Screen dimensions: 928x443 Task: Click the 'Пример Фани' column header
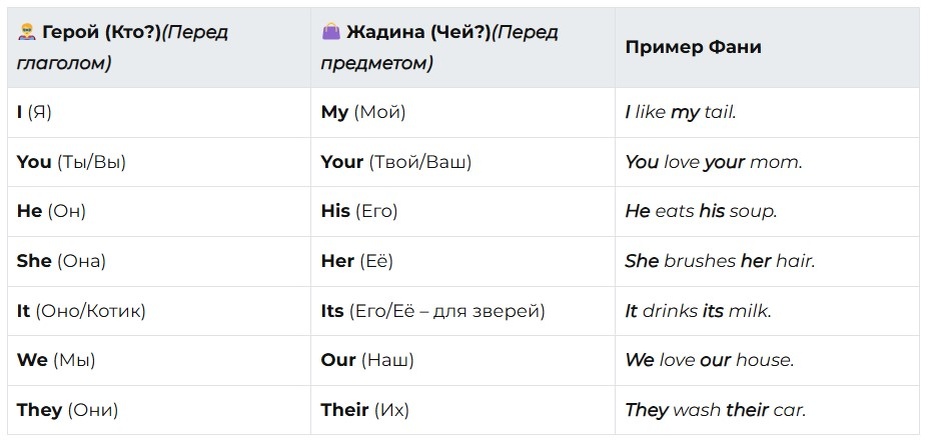(767, 47)
